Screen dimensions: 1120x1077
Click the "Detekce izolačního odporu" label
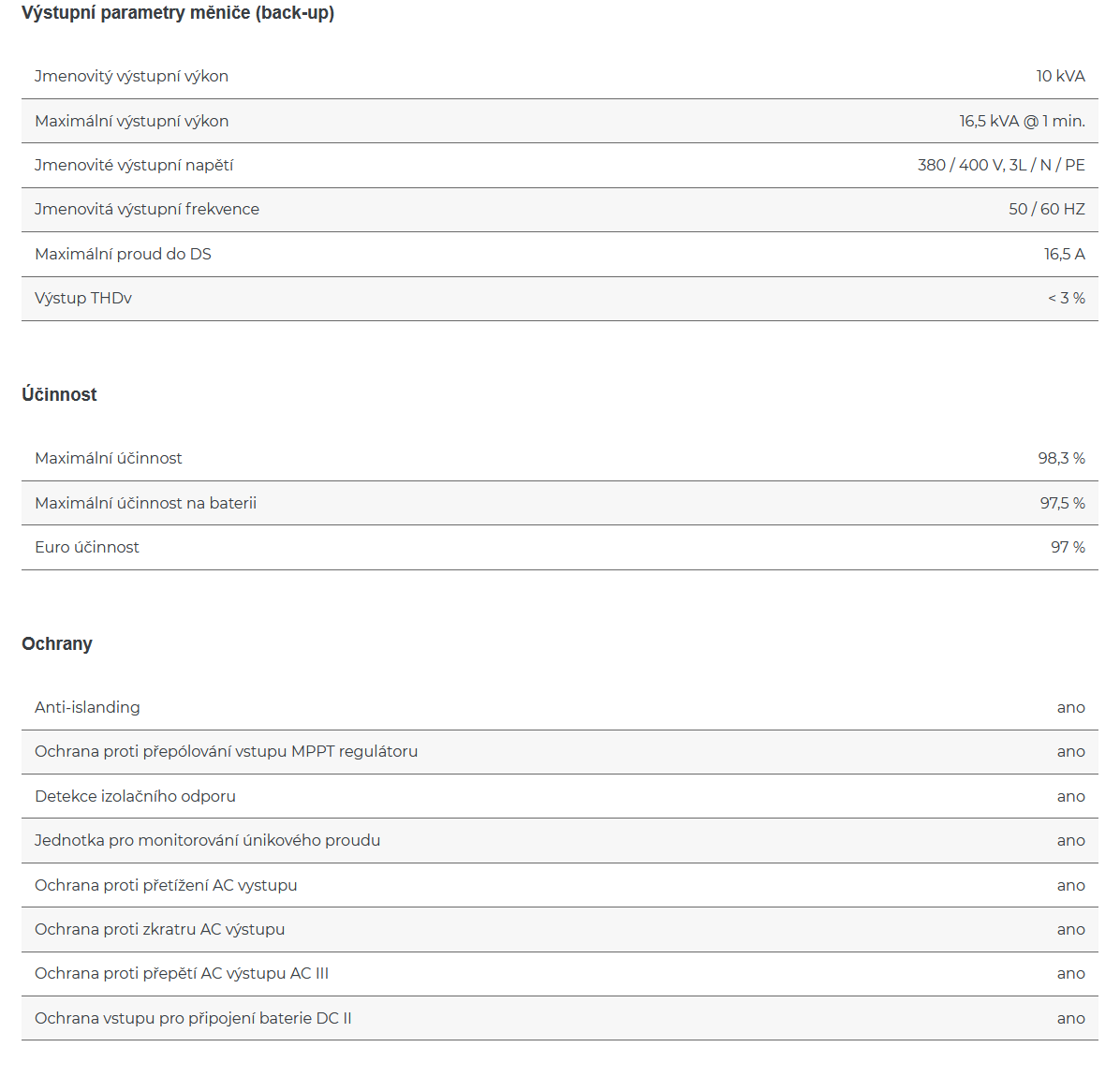(x=135, y=797)
